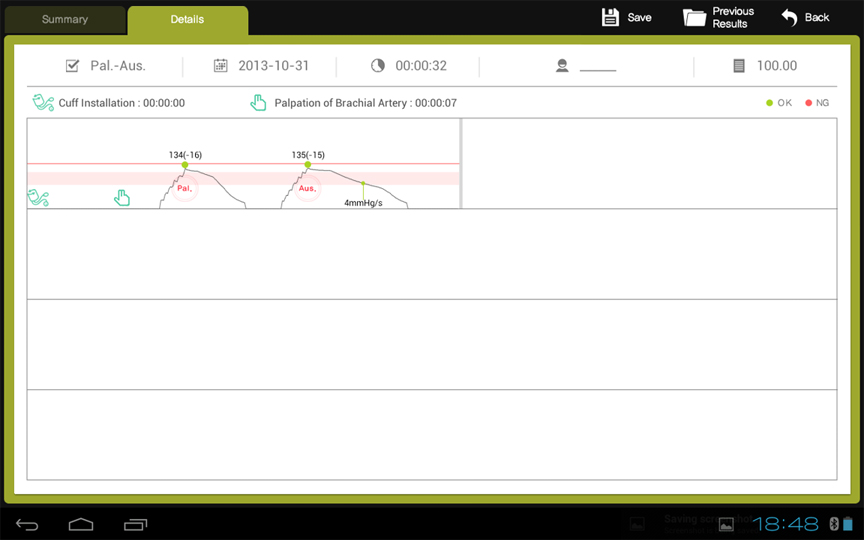Select the user profile icon
The height and width of the screenshot is (540, 864).
point(562,66)
